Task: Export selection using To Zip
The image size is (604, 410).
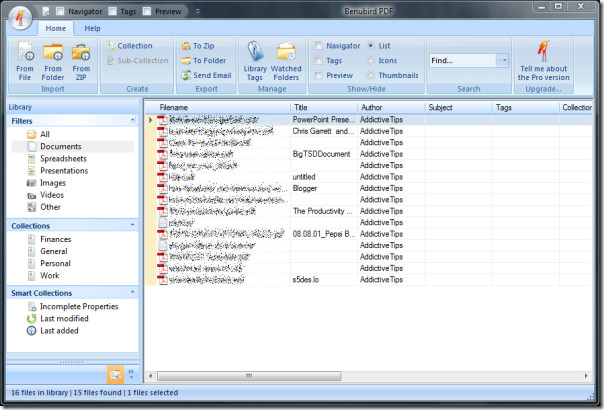Action: 198,46
